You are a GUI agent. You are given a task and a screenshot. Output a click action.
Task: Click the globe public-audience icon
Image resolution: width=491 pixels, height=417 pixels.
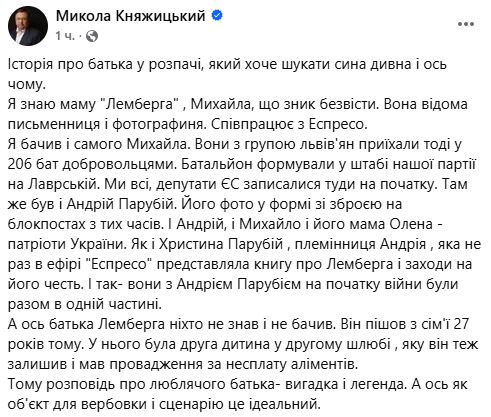click(x=92, y=36)
